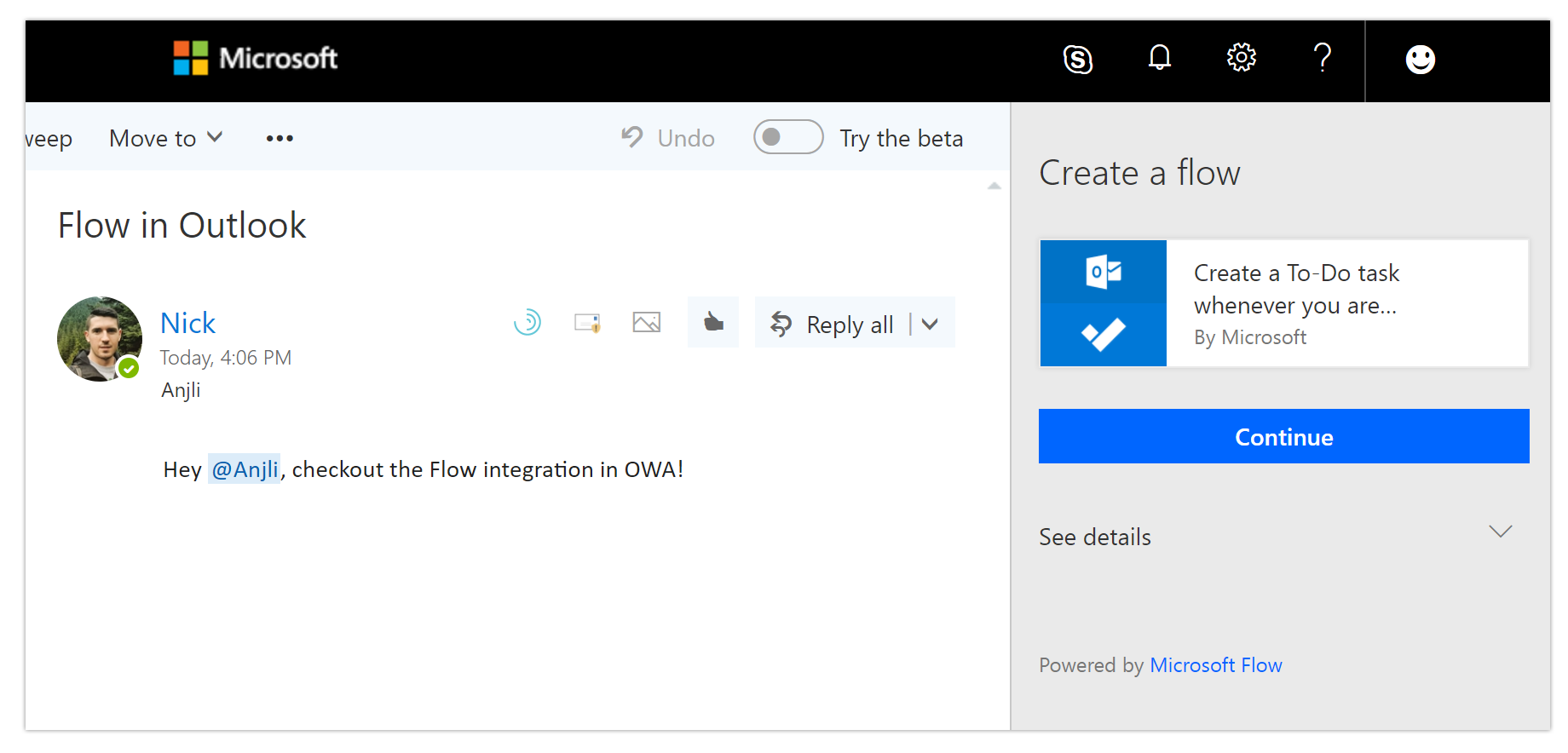Click the blue swirl add-in icon

point(527,322)
